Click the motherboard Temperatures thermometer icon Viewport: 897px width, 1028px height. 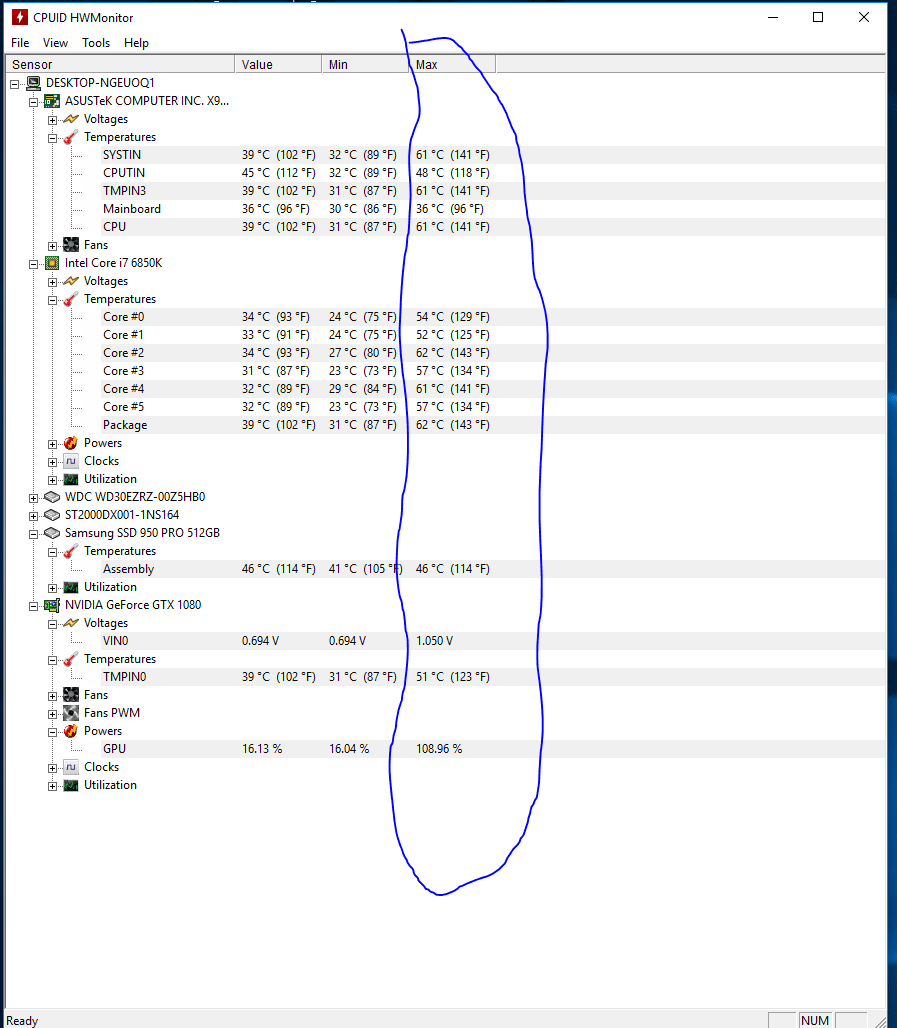pos(71,137)
